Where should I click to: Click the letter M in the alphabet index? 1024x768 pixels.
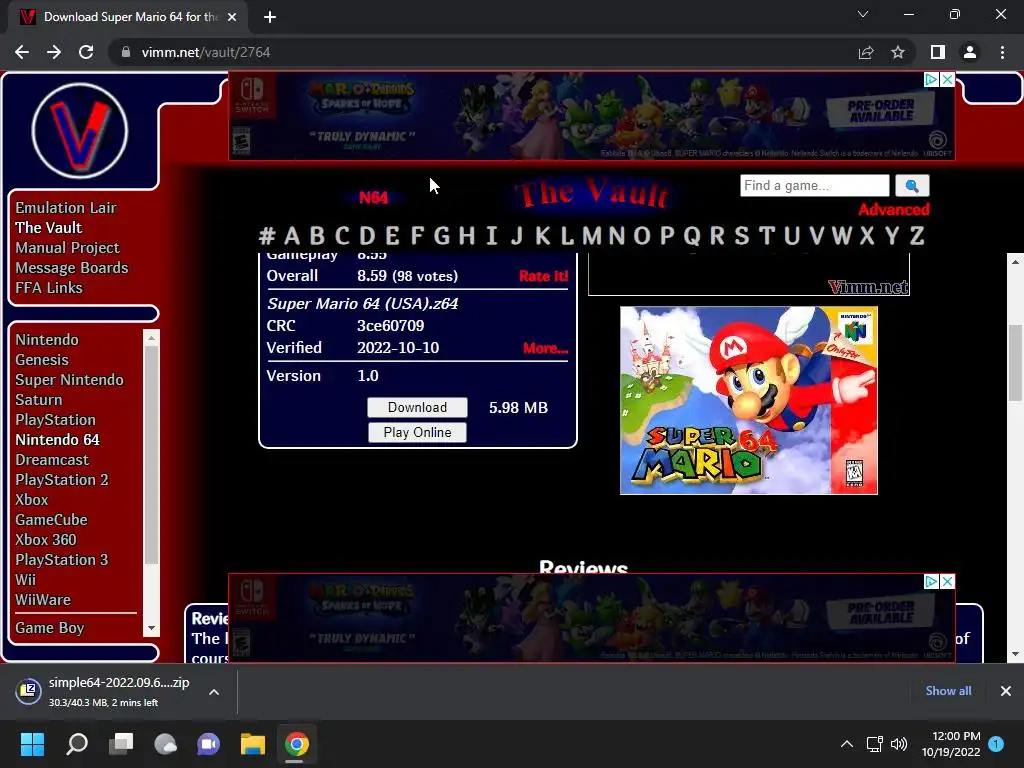(x=592, y=235)
